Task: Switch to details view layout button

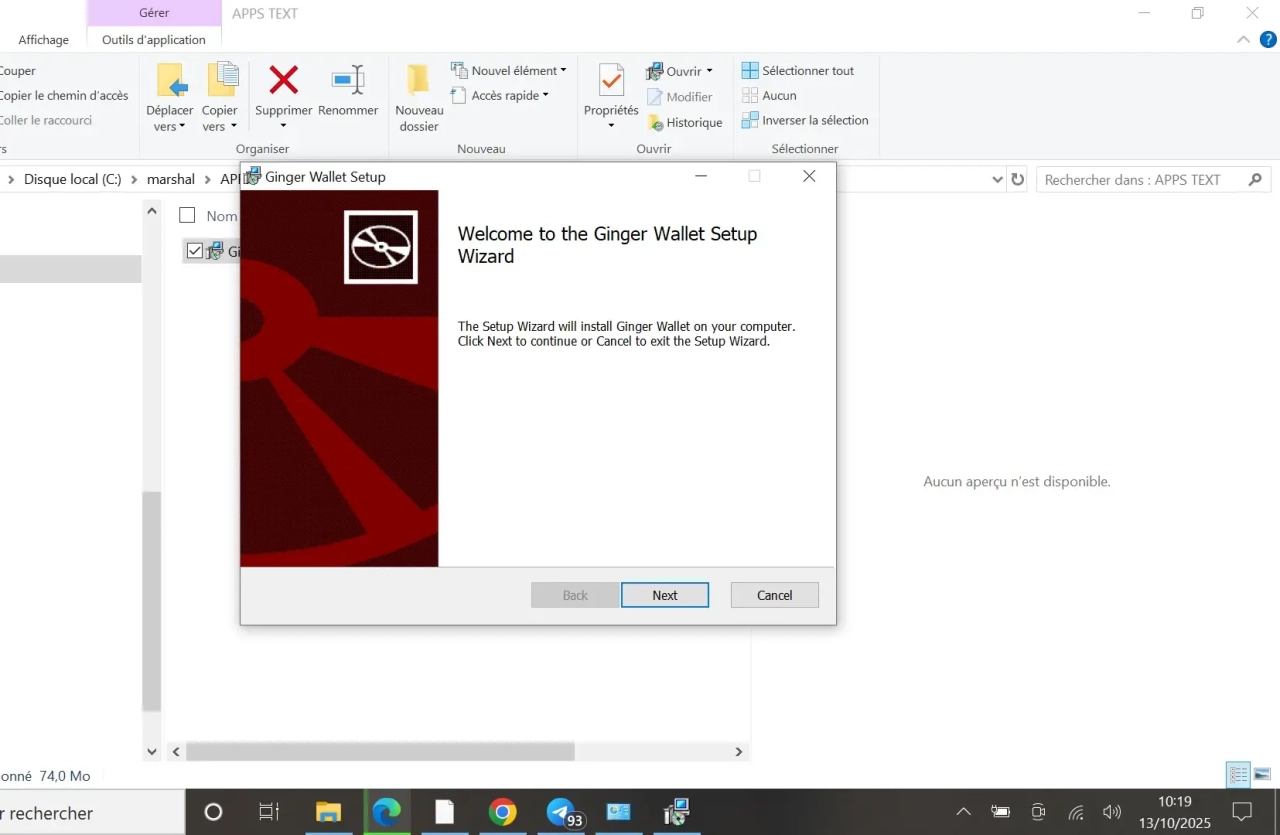Action: tap(1239, 775)
